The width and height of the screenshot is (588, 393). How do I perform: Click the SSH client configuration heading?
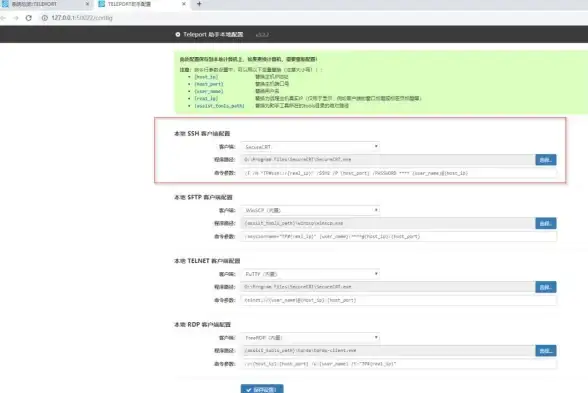point(202,134)
